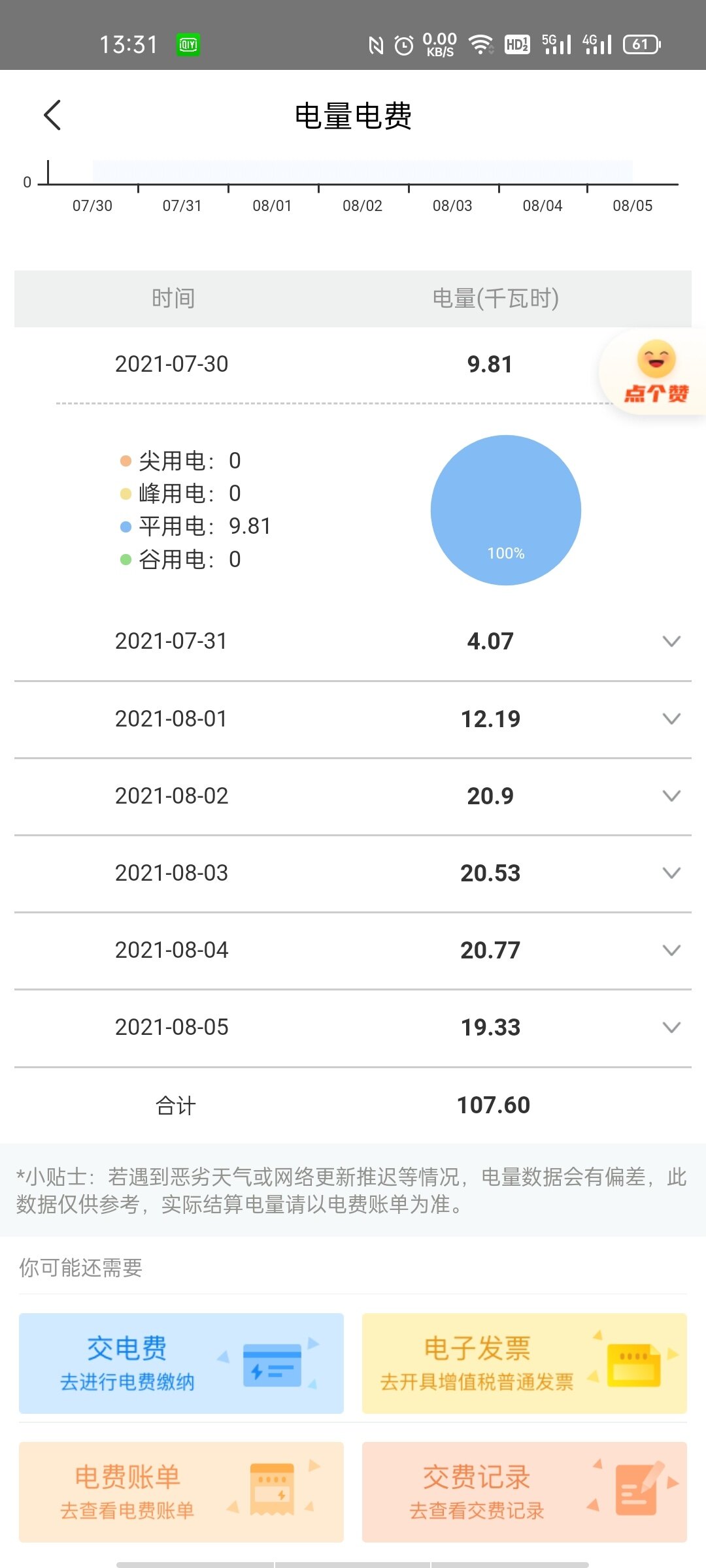The height and width of the screenshot is (1568, 706).
Task: Tap the back arrow icon
Action: (x=52, y=116)
